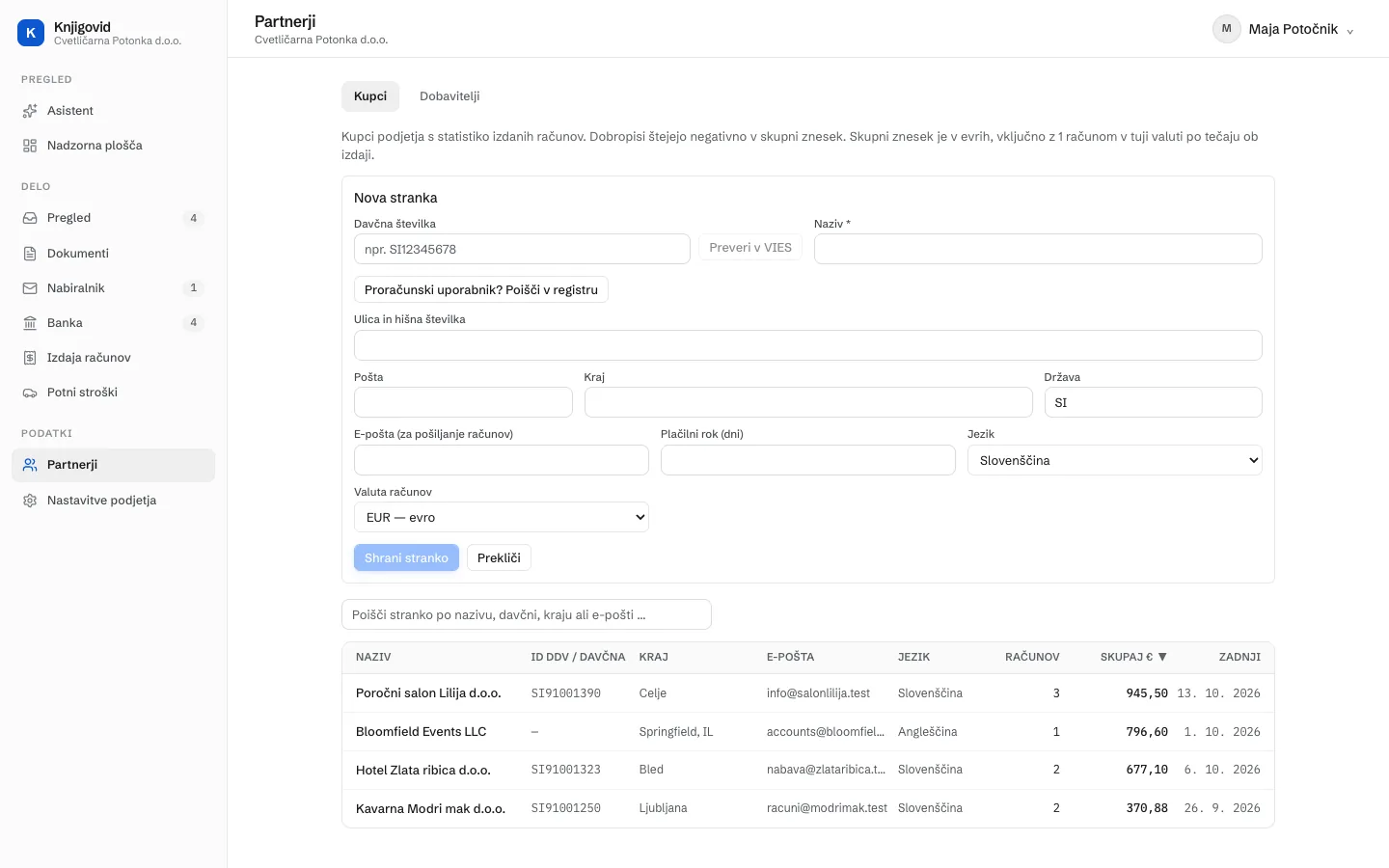
Task: Click the Potni stroški car icon
Action: click(x=30, y=393)
